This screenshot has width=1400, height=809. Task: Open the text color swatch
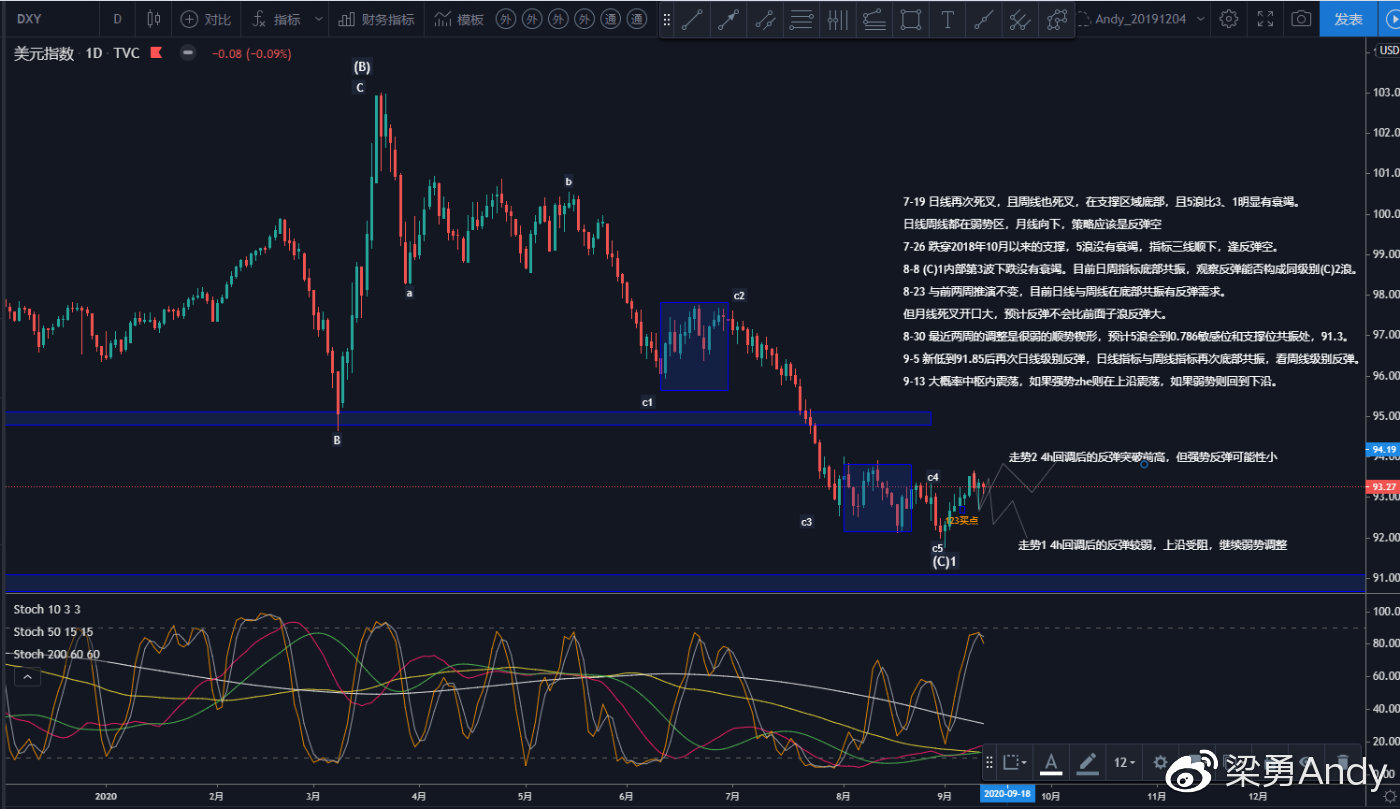point(1051,763)
